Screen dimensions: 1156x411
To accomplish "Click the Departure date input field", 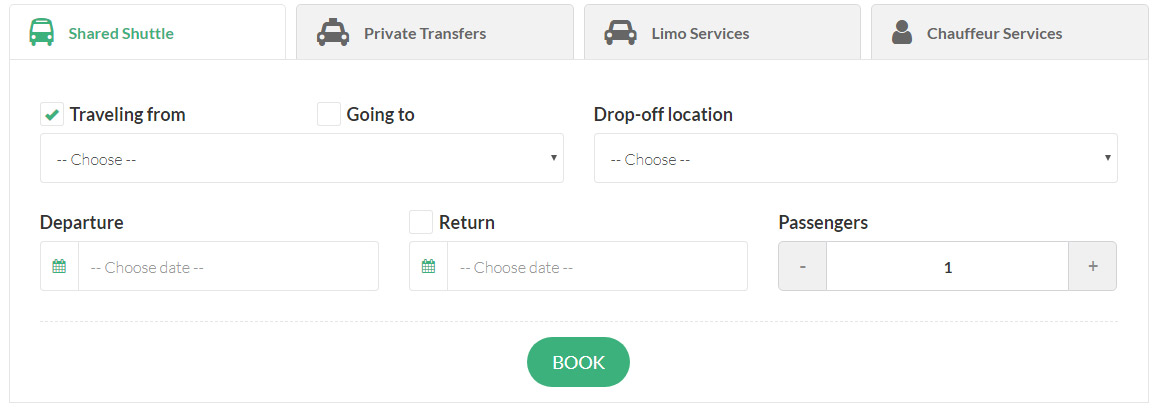I will (x=229, y=266).
